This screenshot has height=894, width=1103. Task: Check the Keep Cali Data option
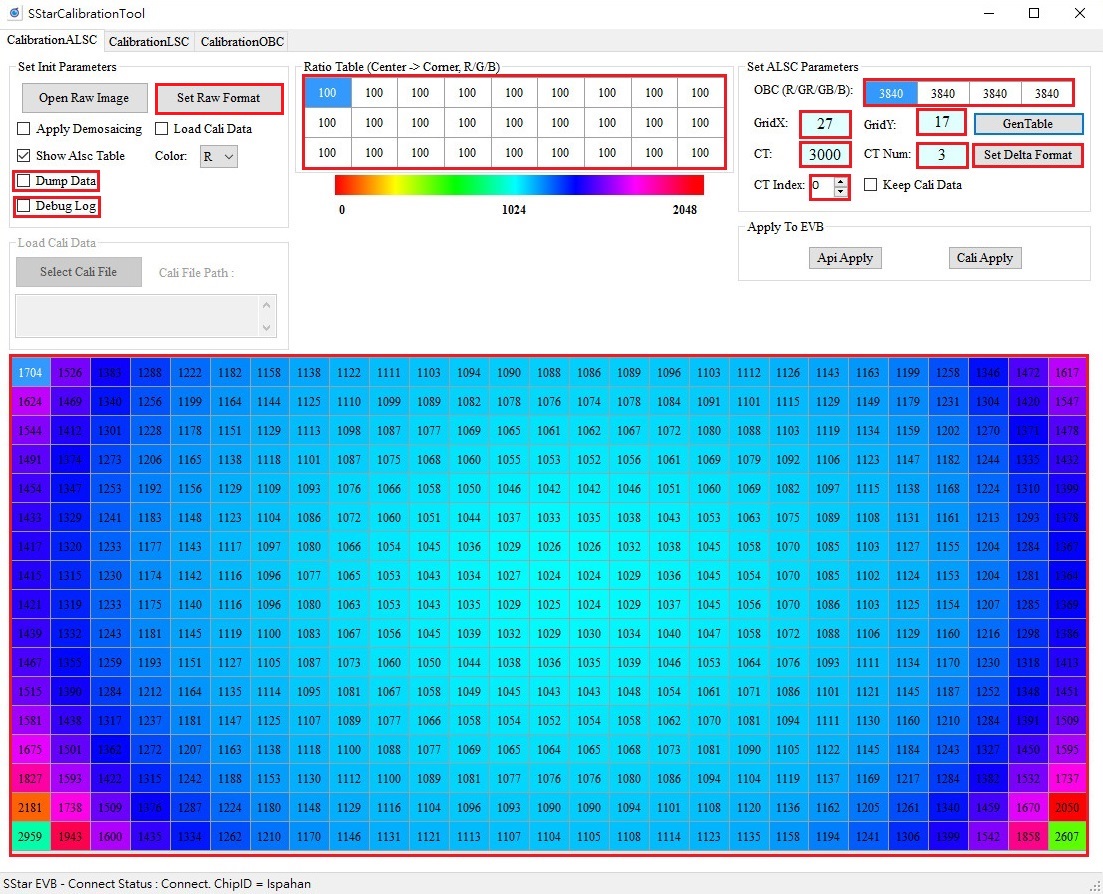[x=870, y=185]
